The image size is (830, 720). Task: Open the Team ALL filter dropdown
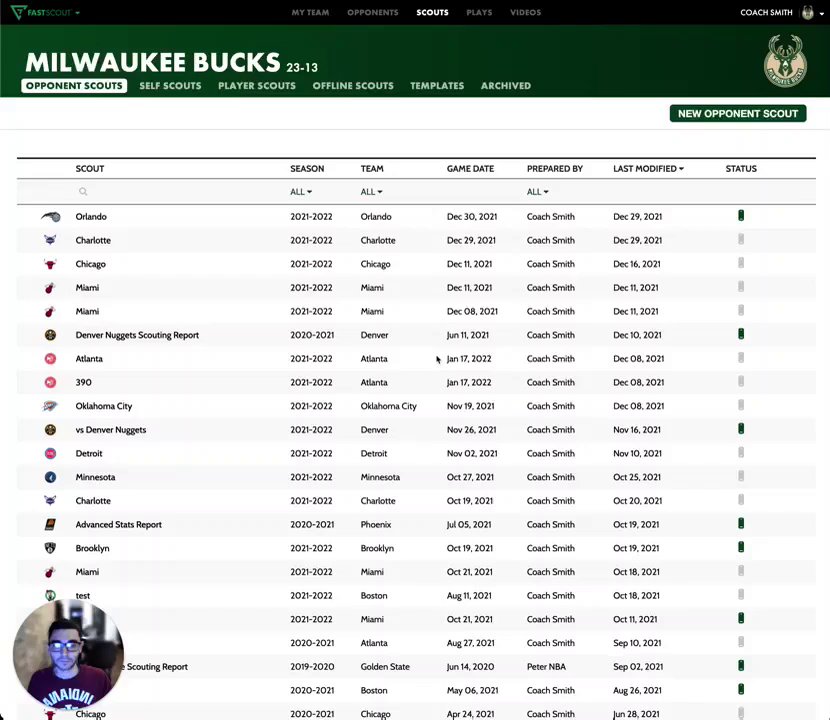point(371,192)
